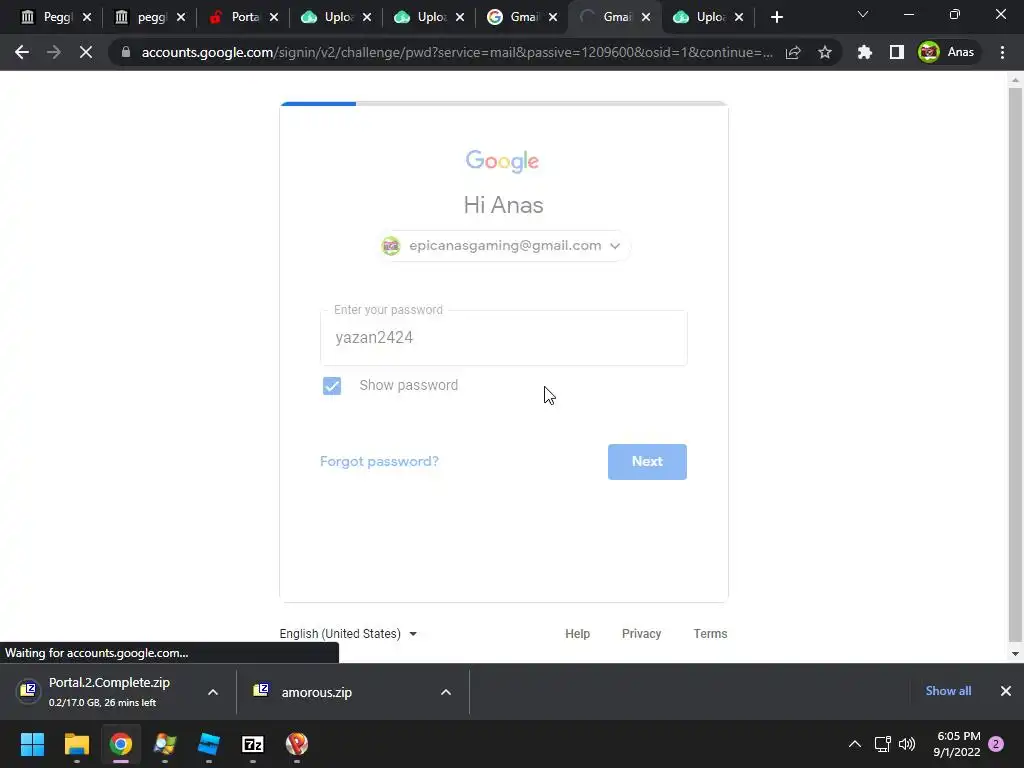The height and width of the screenshot is (768, 1024).
Task: Close the loading Gmail tab
Action: [x=646, y=18]
